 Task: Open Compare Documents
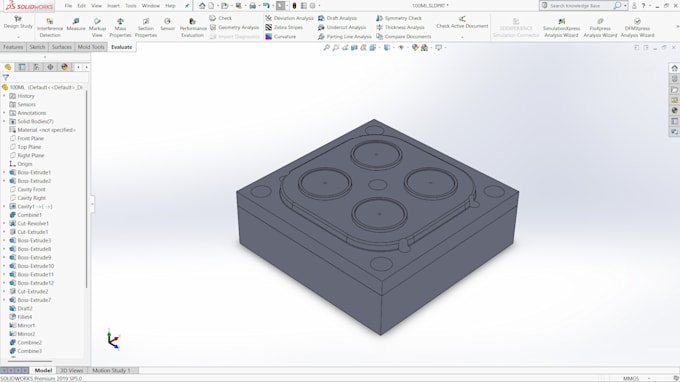click(404, 36)
